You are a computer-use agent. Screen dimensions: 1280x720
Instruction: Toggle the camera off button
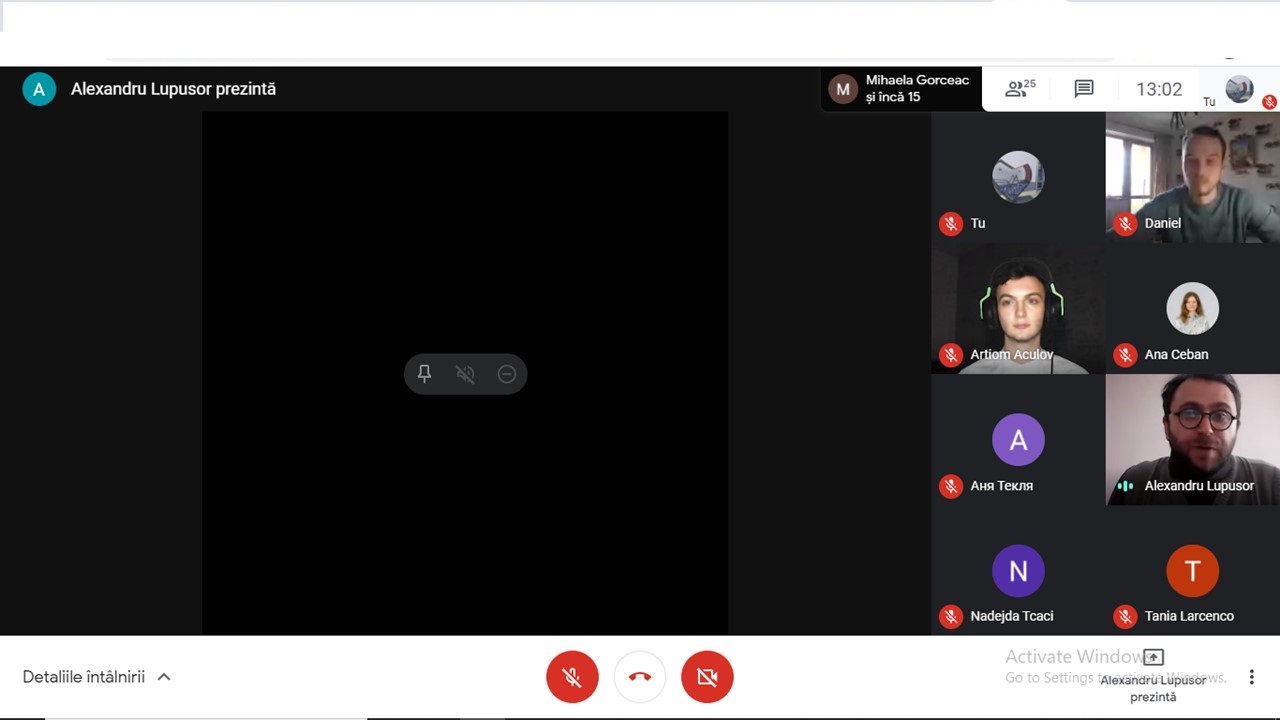coord(707,677)
